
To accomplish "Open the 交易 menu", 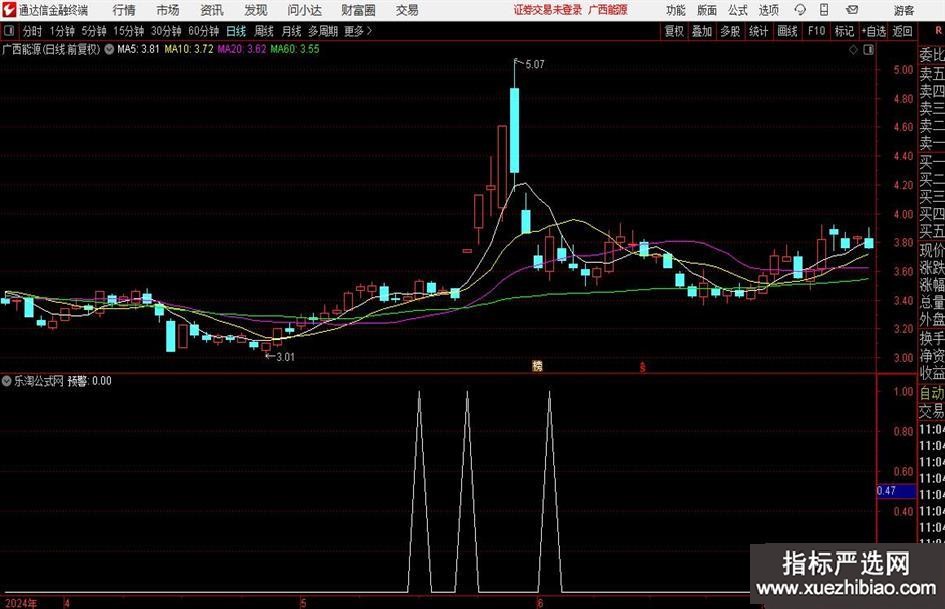I will 407,10.
